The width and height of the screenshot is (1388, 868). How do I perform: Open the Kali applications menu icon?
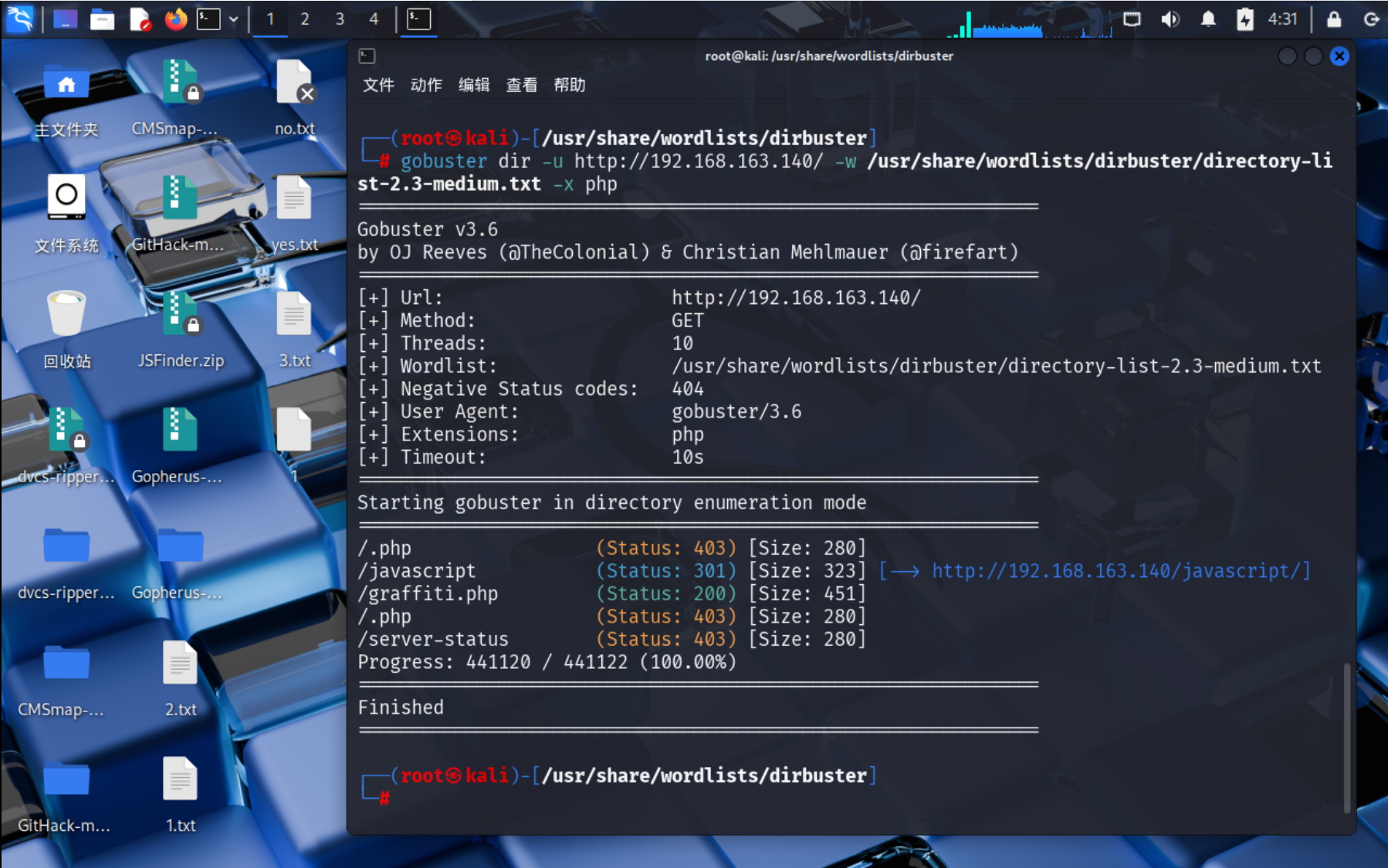[x=20, y=19]
